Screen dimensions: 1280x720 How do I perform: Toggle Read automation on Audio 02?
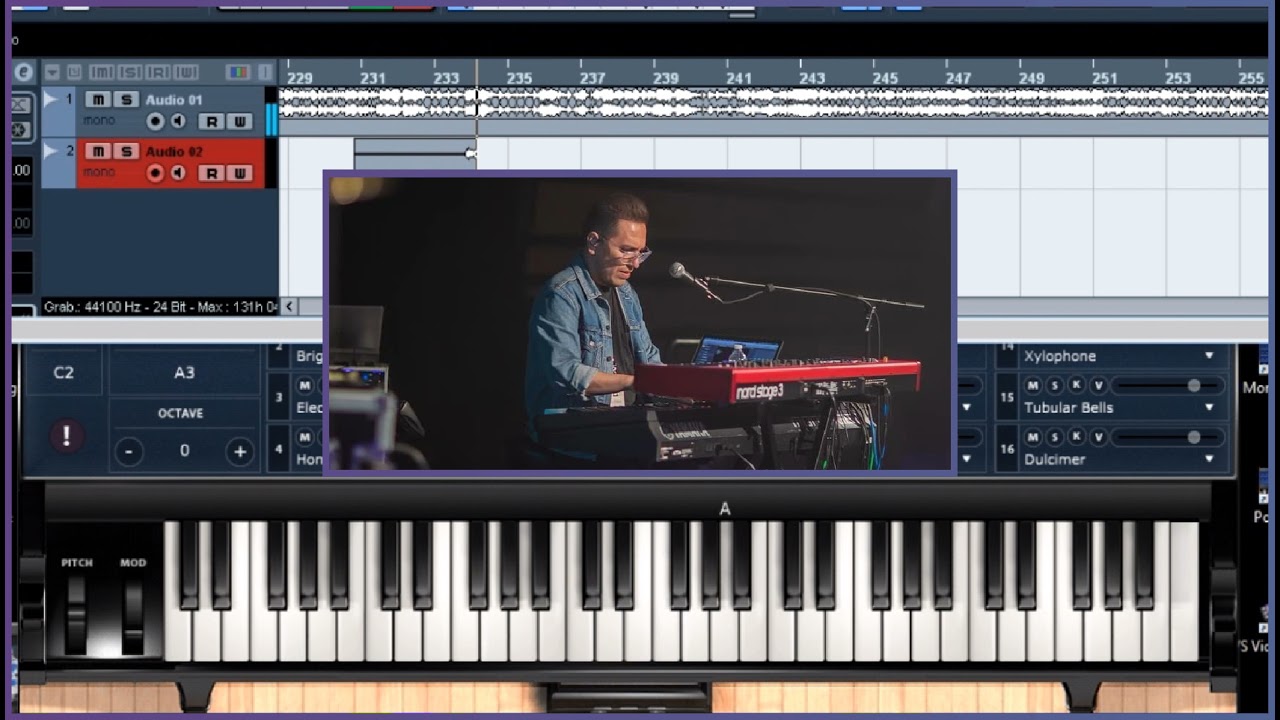tap(211, 173)
